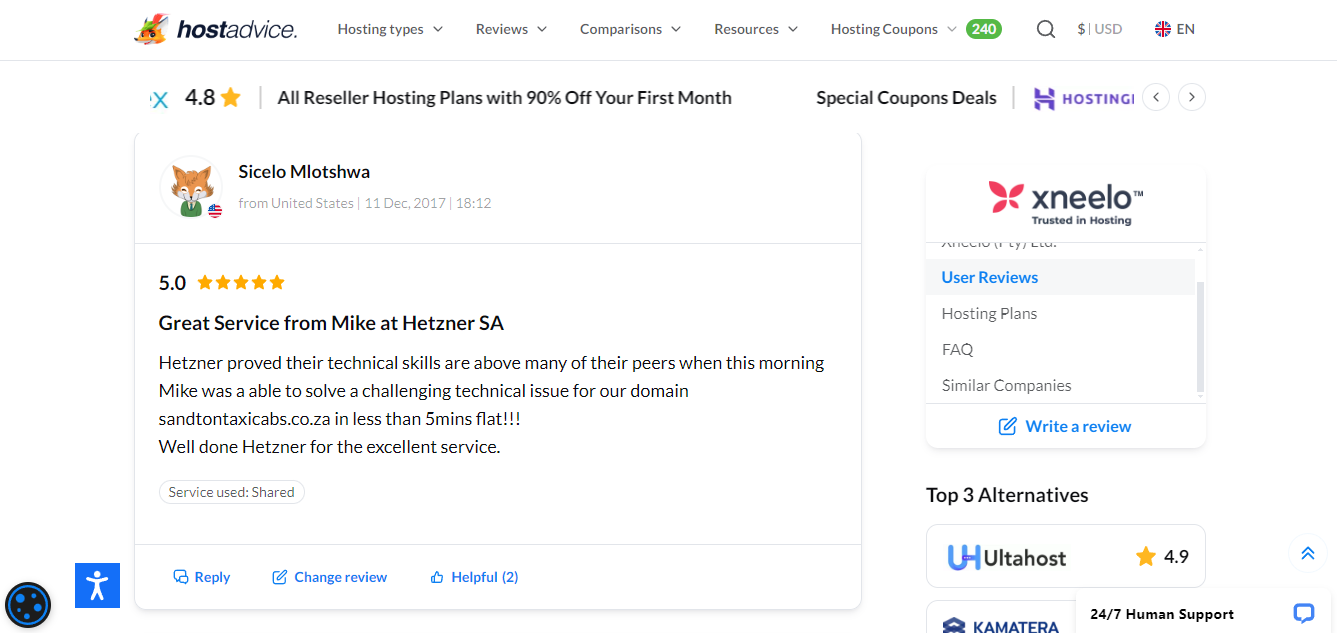Reply to Sicelo's review

click(202, 577)
